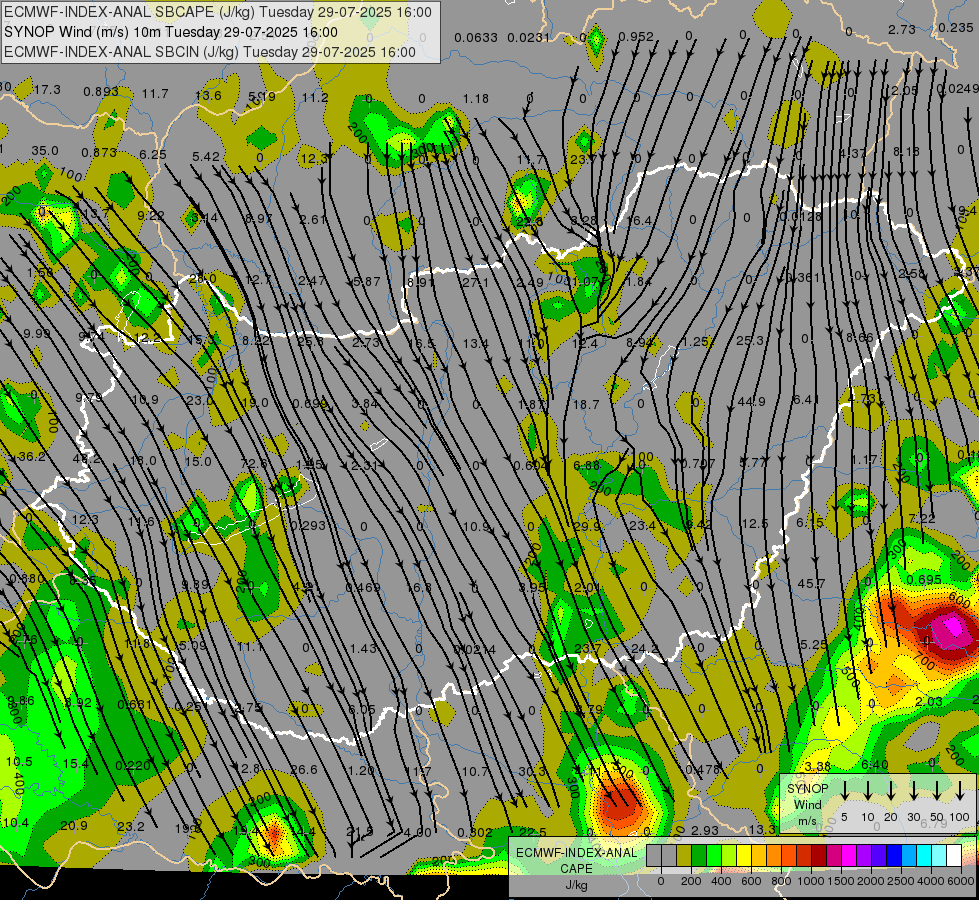The height and width of the screenshot is (900, 979).
Task: Click the 0.0214 value on the map
Action: coord(475,650)
